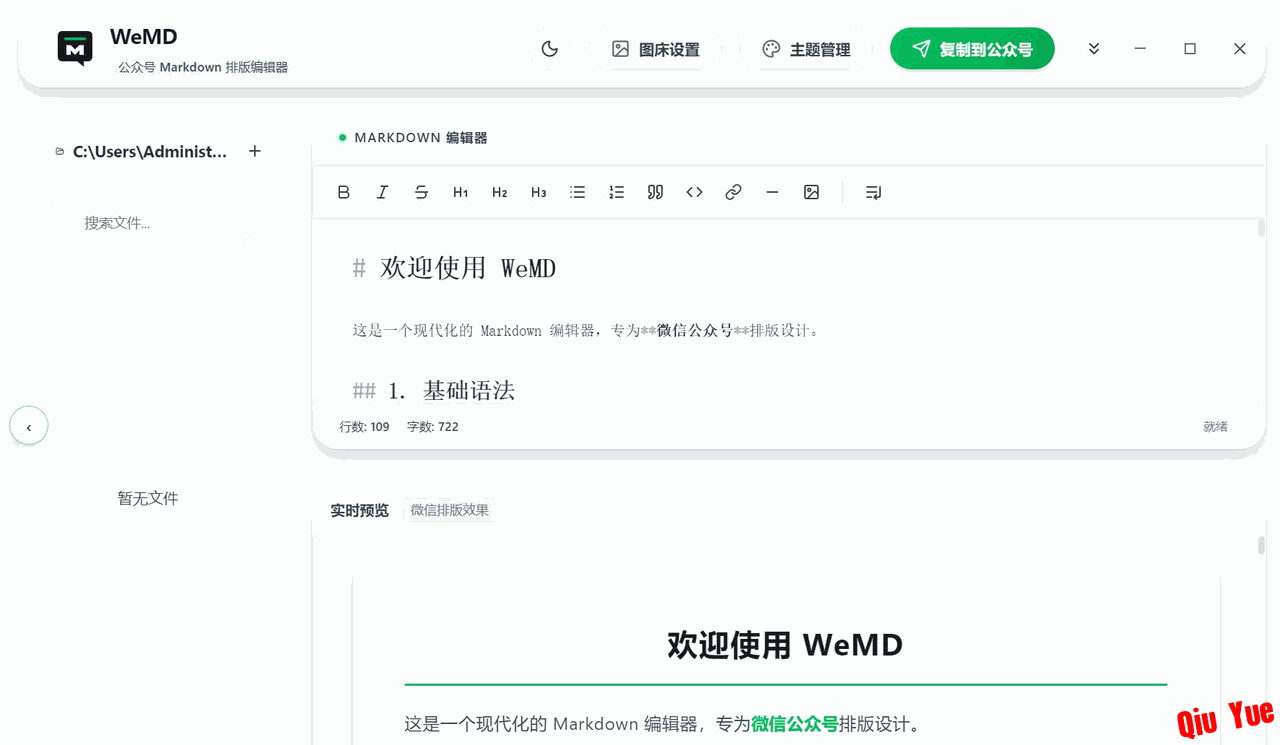Screen dimensions: 1280x745
Task: Click the word wrap toolbar icon
Action: point(873,192)
